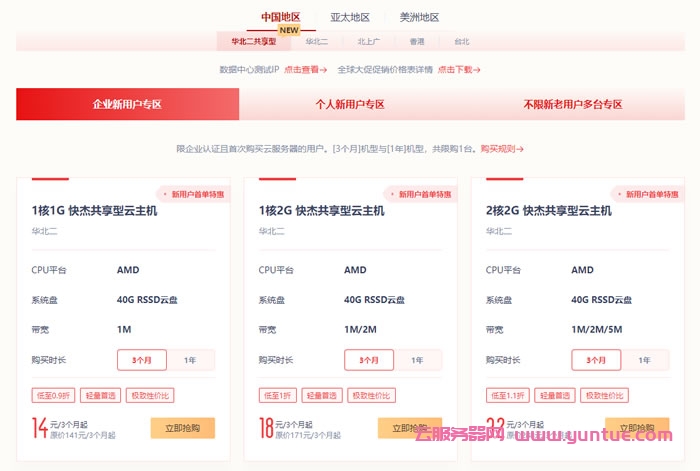Open the 美洲地区 region tab
This screenshot has height=471, width=700.
click(x=419, y=17)
